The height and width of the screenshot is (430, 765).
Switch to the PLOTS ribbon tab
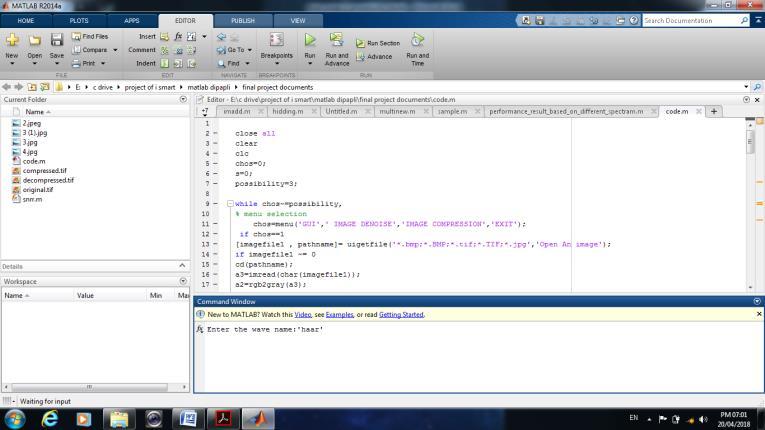tap(78, 20)
